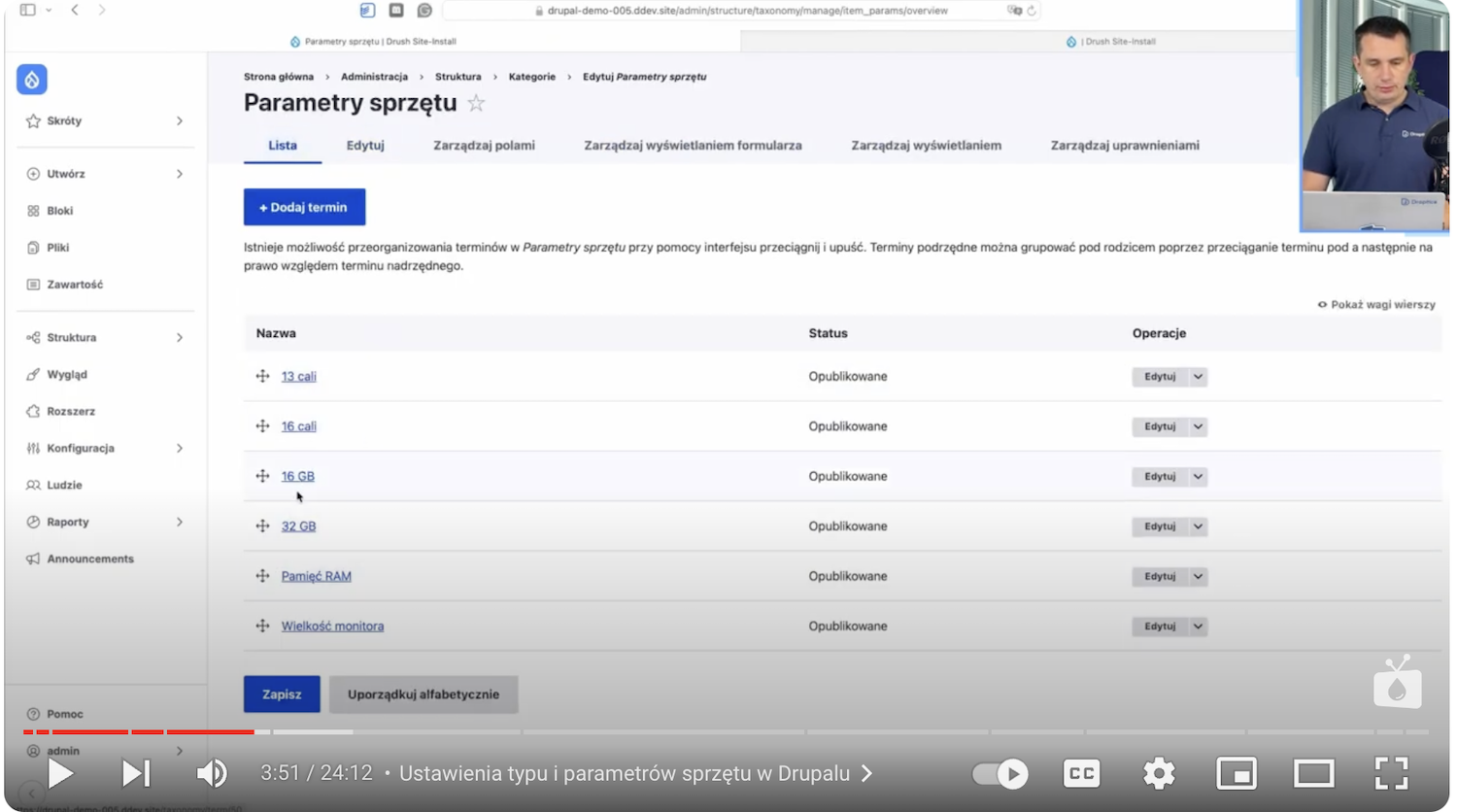This screenshot has width=1457, height=812.
Task: Click the Pomoc question mark icon
Action: [33, 714]
